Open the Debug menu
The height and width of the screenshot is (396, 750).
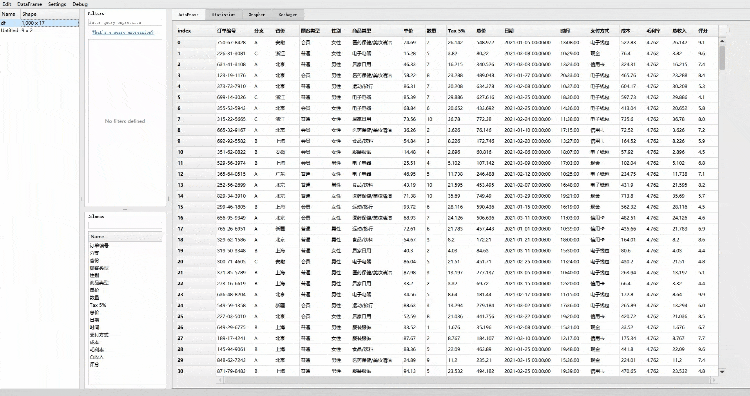pyautogui.click(x=80, y=4)
